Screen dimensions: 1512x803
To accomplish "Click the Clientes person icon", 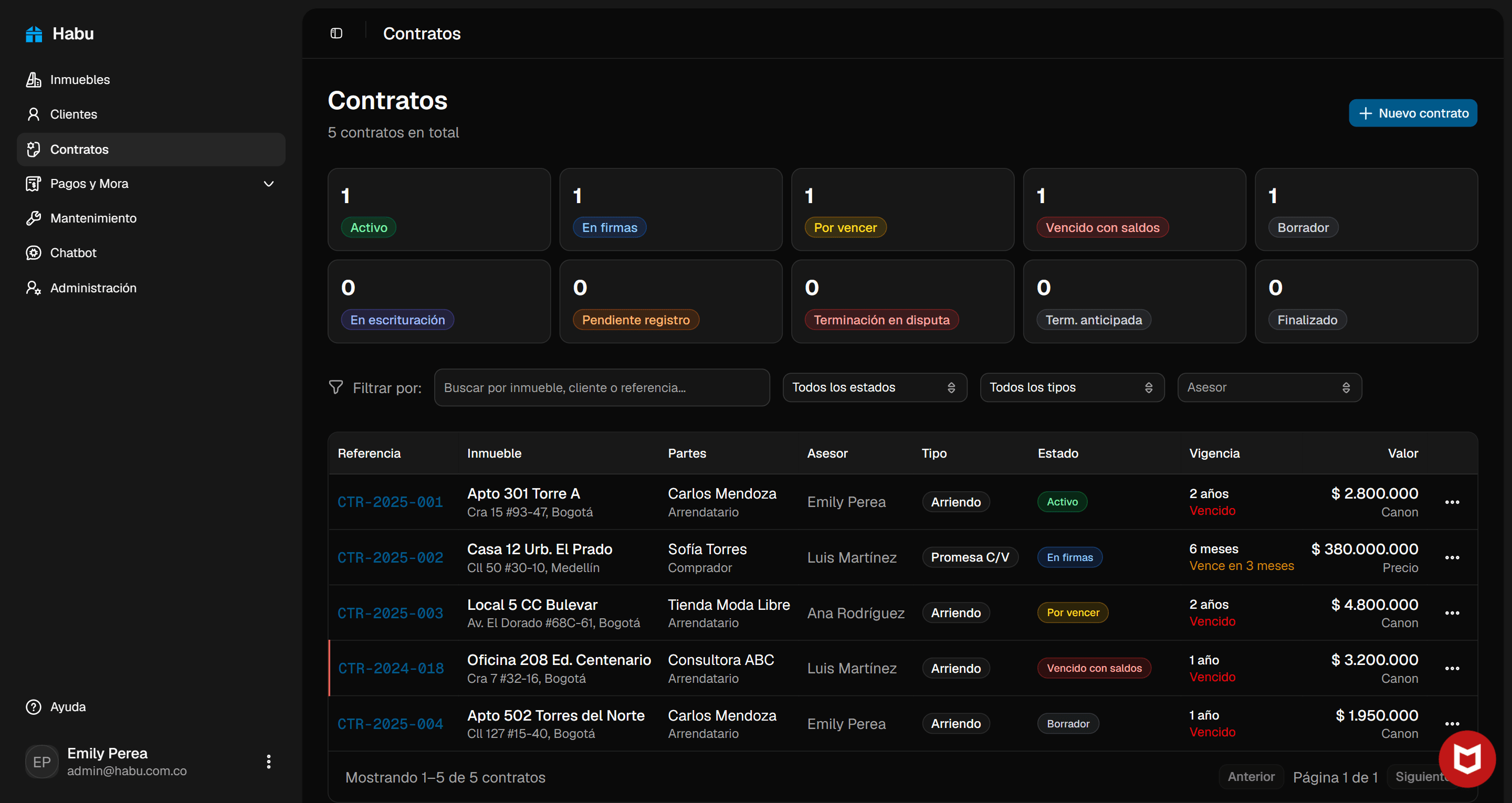I will [34, 114].
